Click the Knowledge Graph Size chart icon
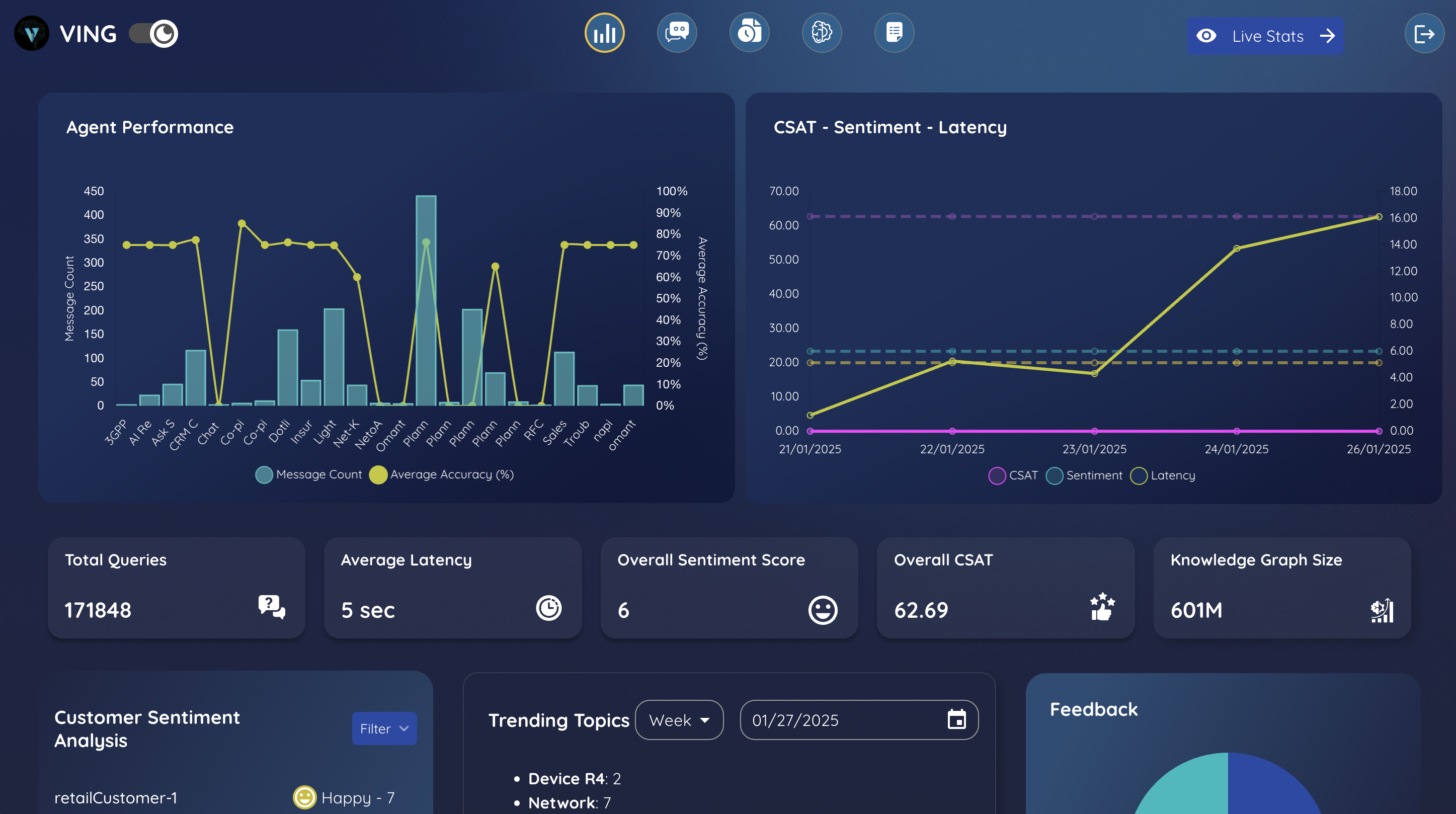1456x814 pixels. click(x=1382, y=611)
